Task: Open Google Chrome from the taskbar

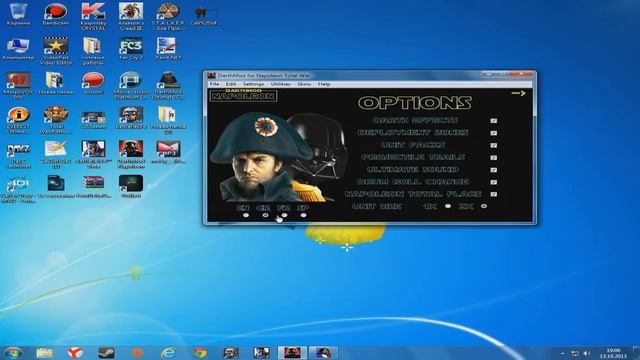Action: 200,352
